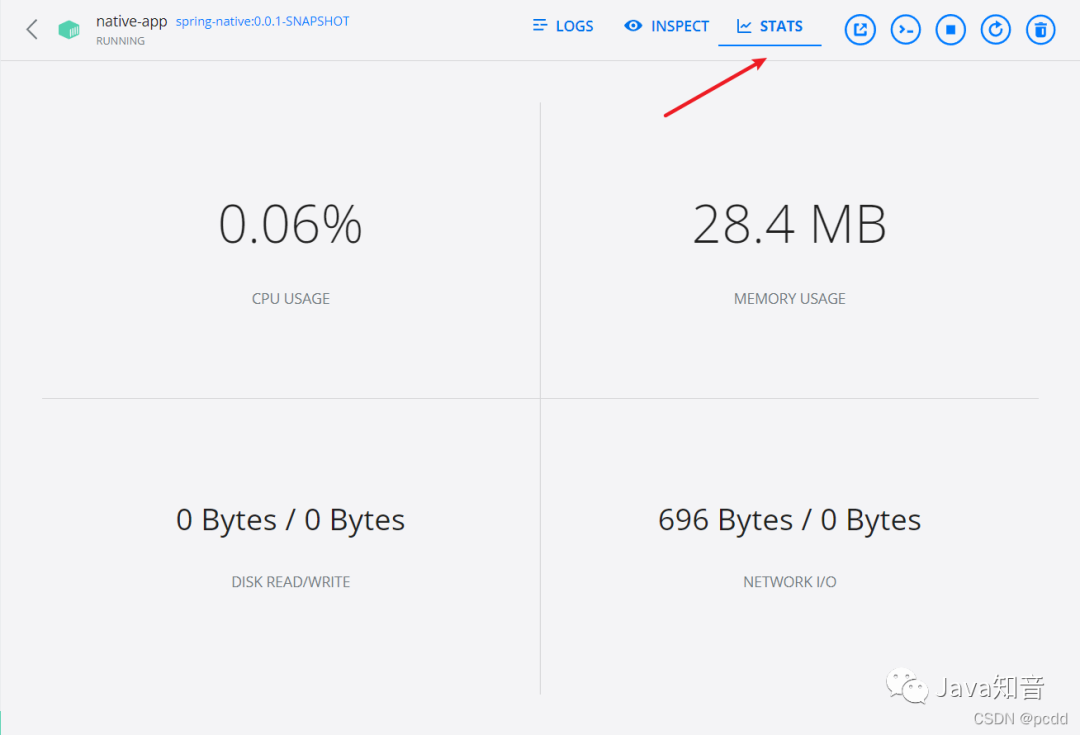Open the CLI terminal icon

[905, 30]
